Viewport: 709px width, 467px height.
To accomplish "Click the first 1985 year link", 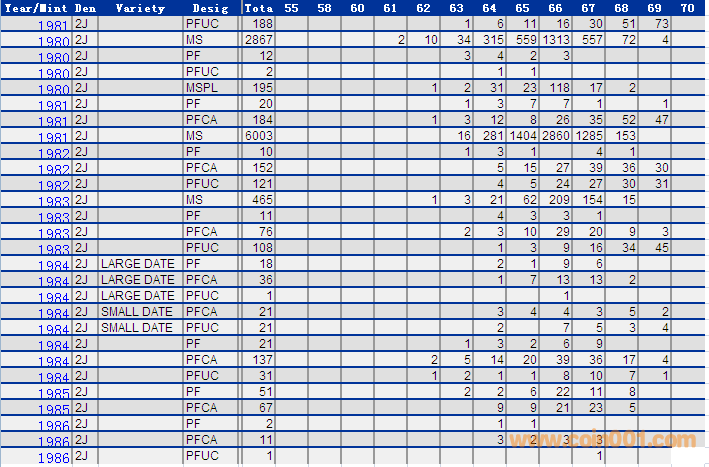I will [x=53, y=394].
